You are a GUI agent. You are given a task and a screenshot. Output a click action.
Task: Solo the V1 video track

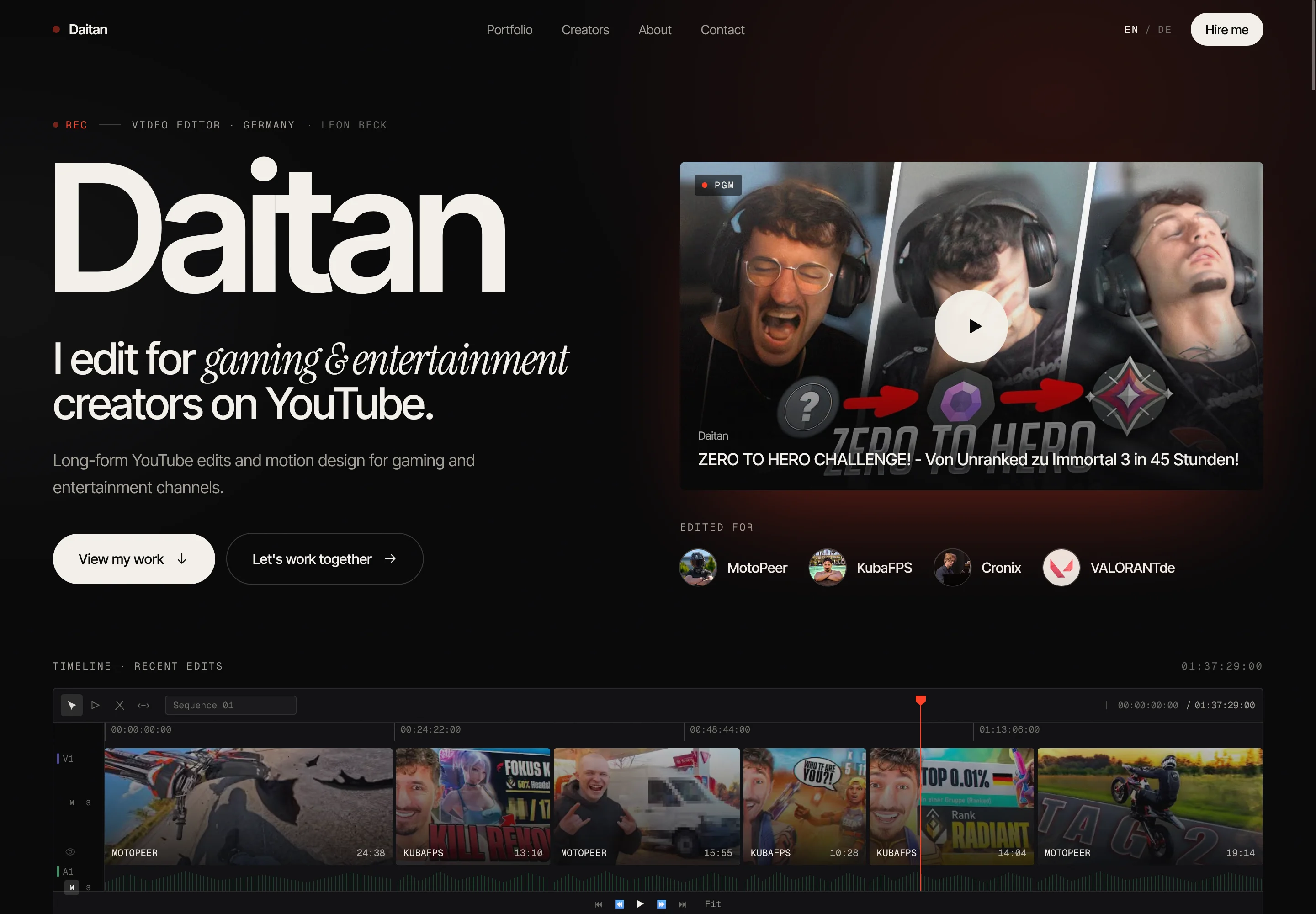(x=88, y=803)
